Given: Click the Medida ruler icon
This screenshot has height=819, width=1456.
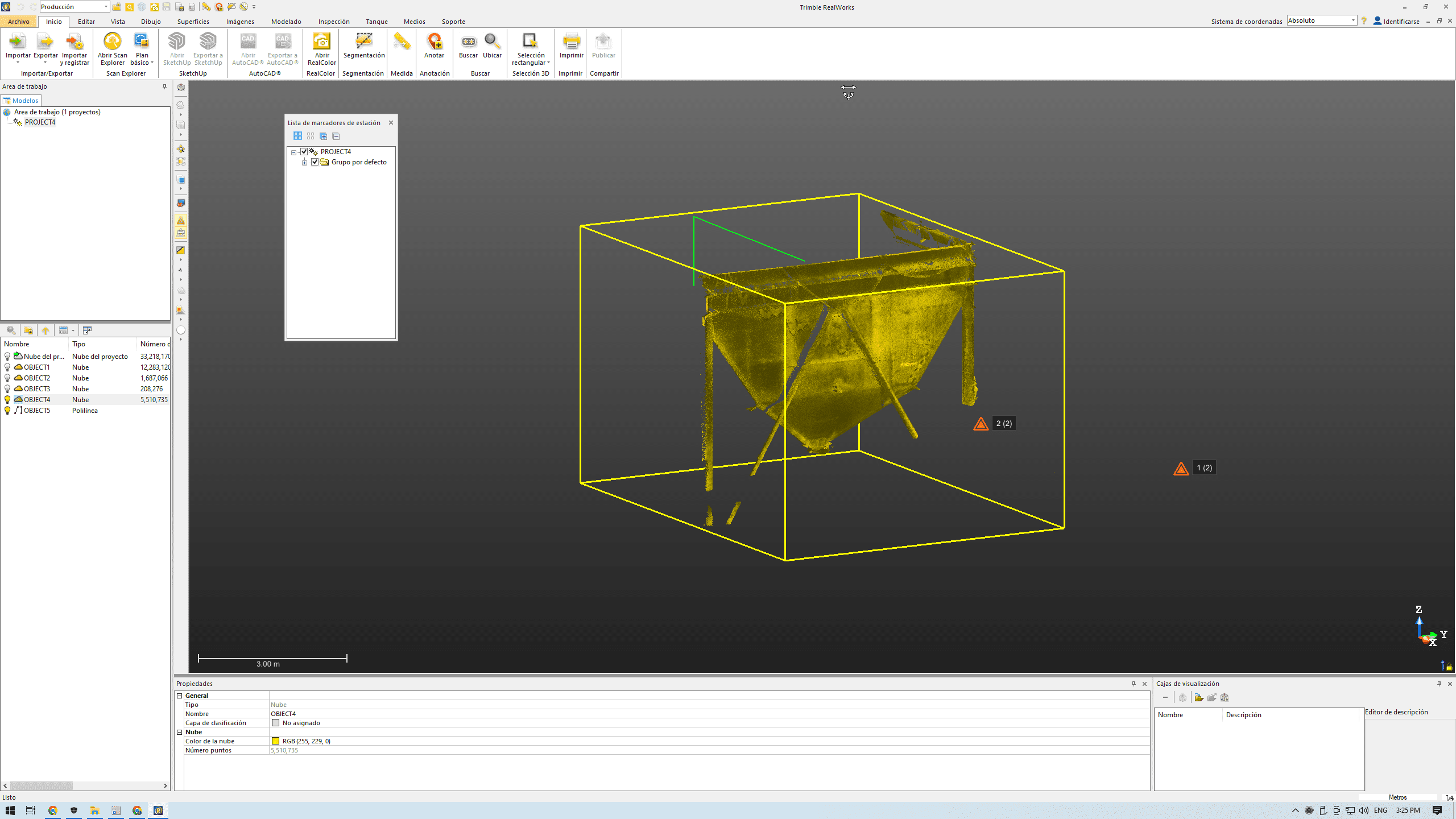Looking at the screenshot, I should pos(402,42).
